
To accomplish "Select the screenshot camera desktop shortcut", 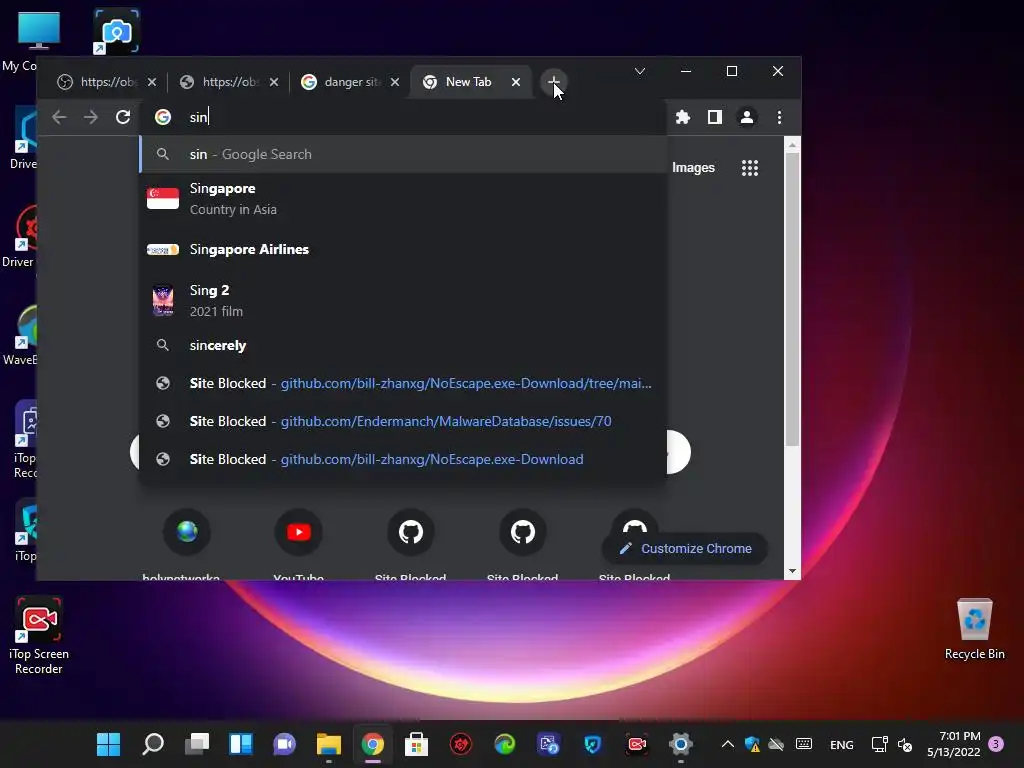I will [x=116, y=30].
